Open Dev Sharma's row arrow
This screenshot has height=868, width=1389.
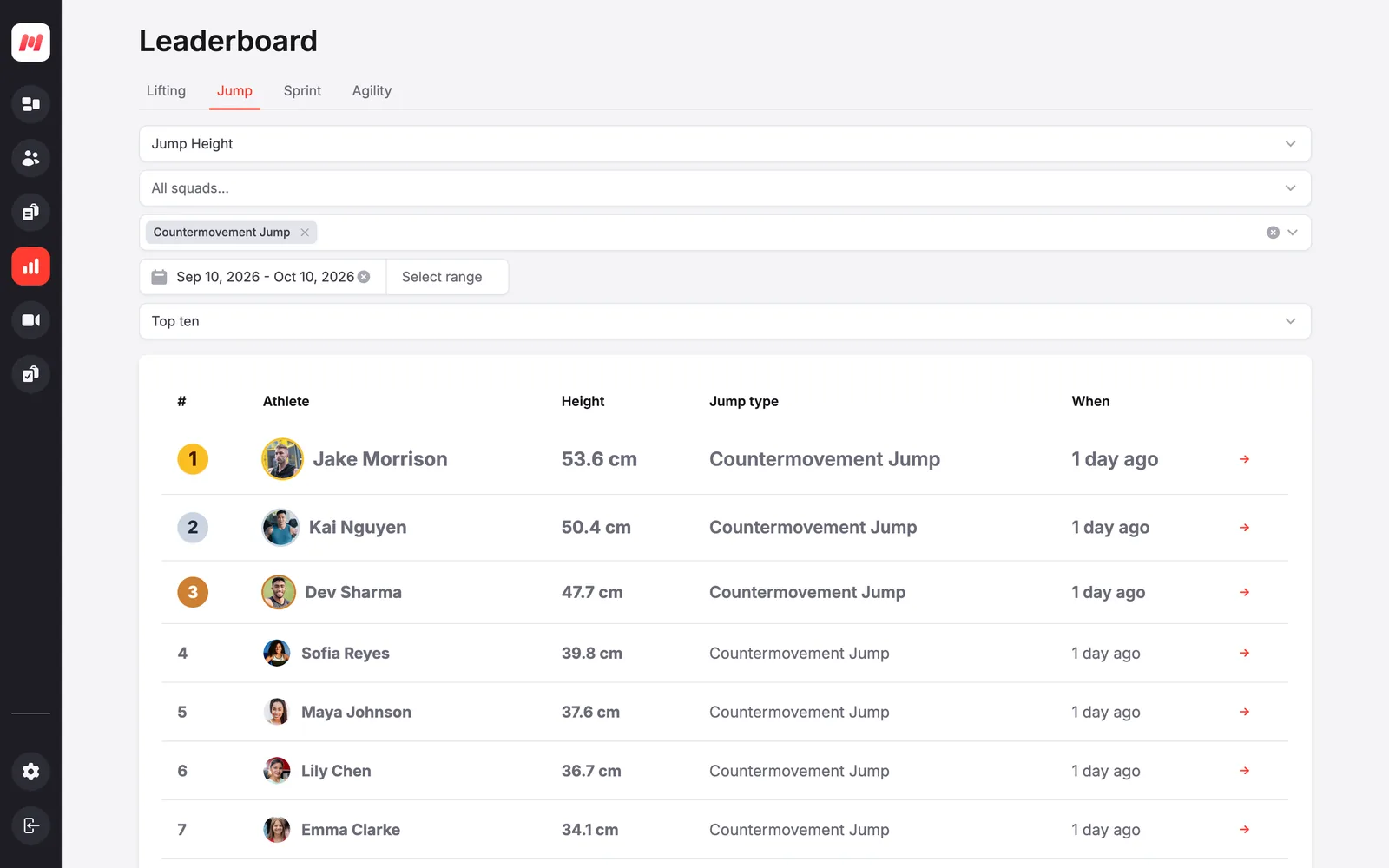(x=1244, y=592)
